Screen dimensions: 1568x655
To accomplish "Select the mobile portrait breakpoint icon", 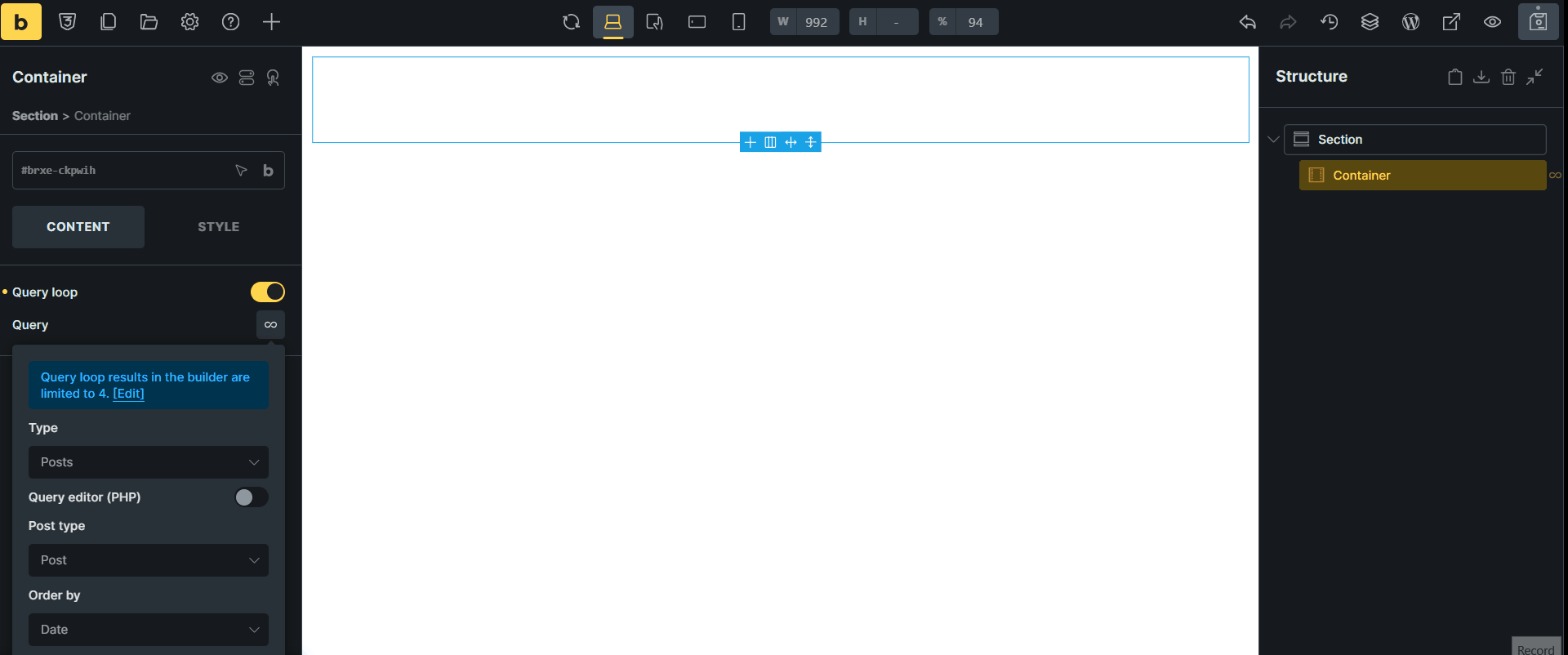I will (738, 22).
